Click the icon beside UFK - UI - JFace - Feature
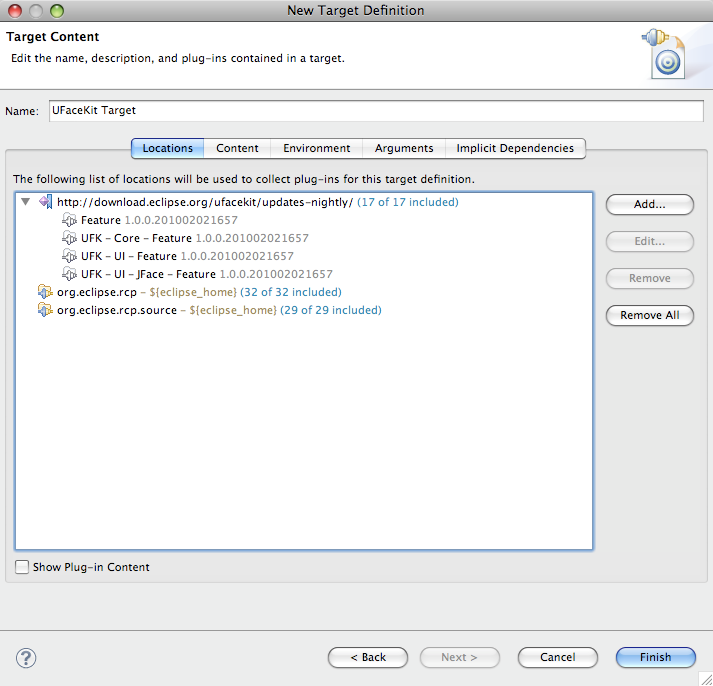The width and height of the screenshot is (713, 686). 69,274
